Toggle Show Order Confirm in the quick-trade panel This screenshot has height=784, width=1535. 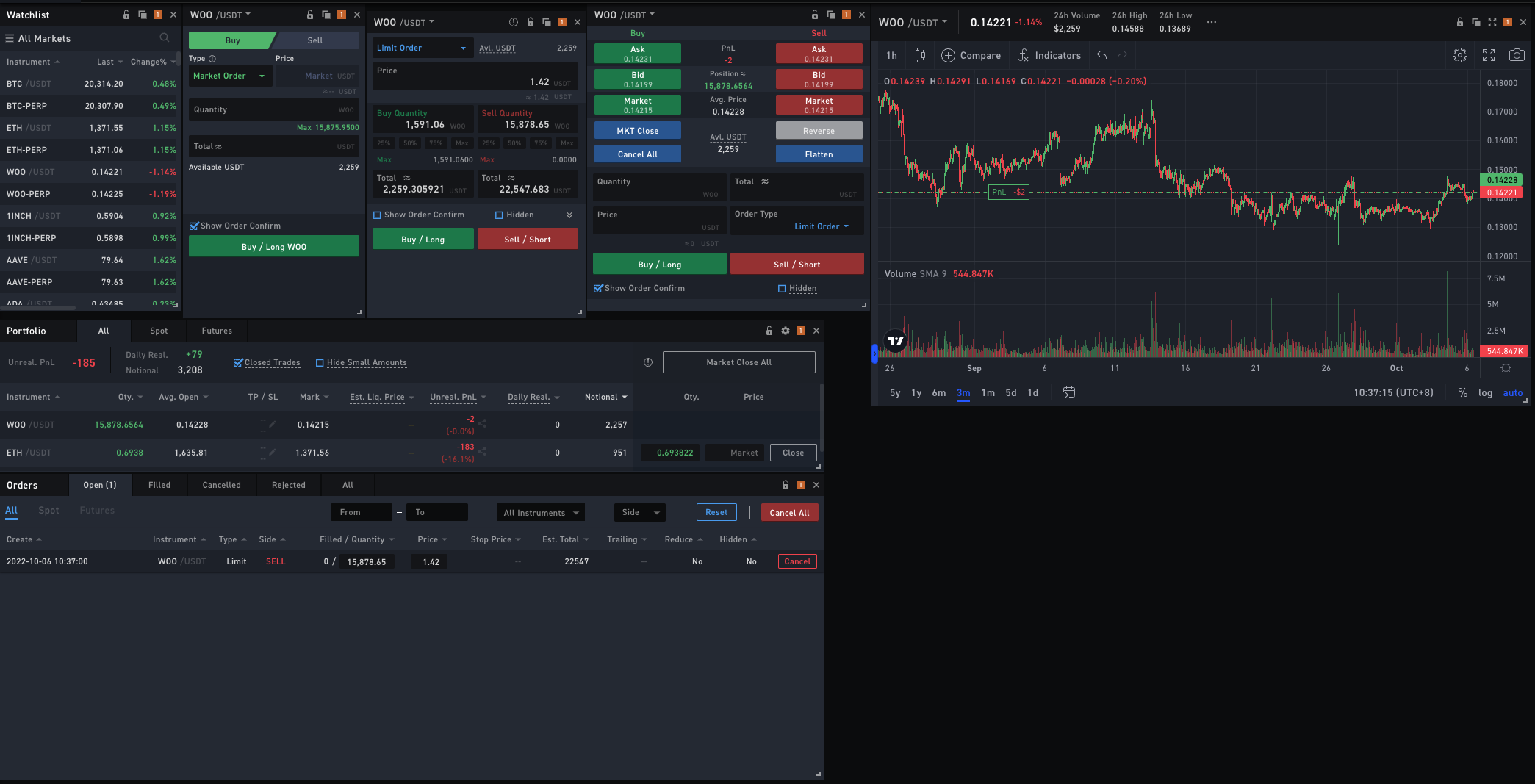(x=598, y=289)
